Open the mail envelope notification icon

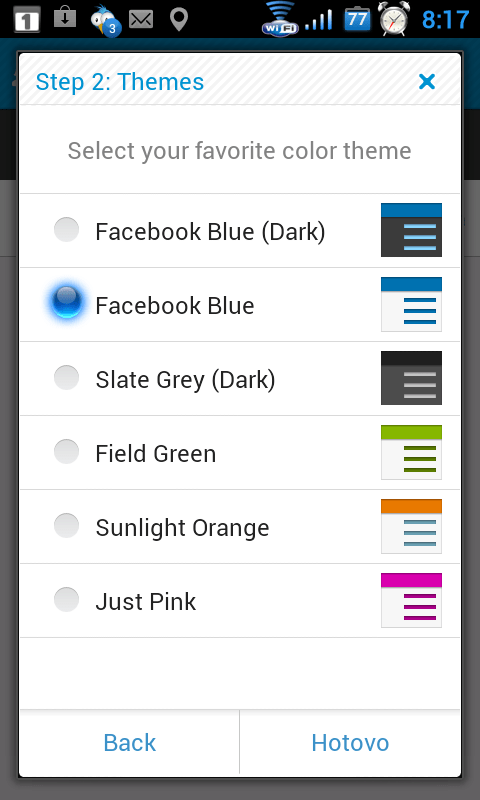tap(141, 20)
